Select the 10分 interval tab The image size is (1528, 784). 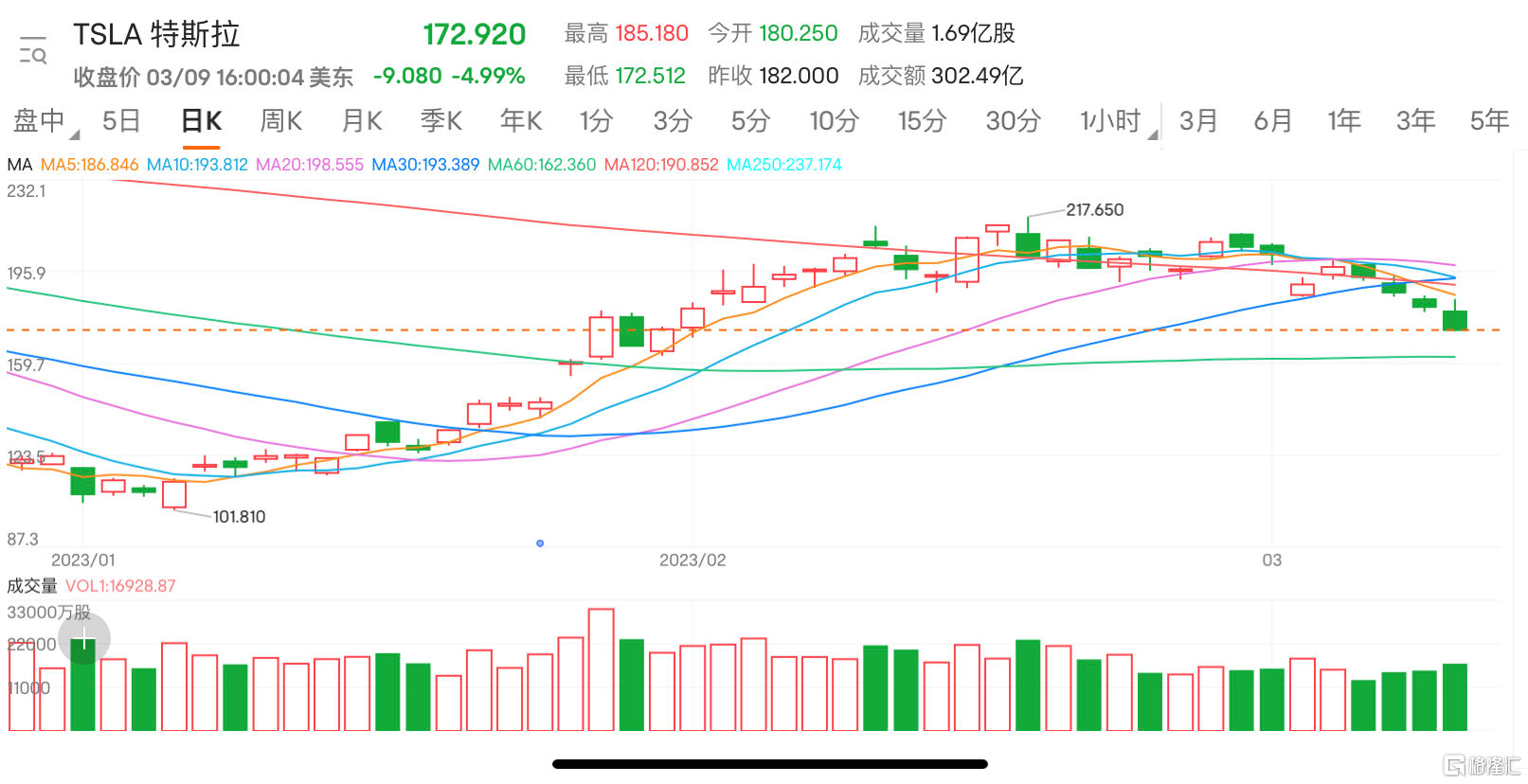(x=834, y=121)
